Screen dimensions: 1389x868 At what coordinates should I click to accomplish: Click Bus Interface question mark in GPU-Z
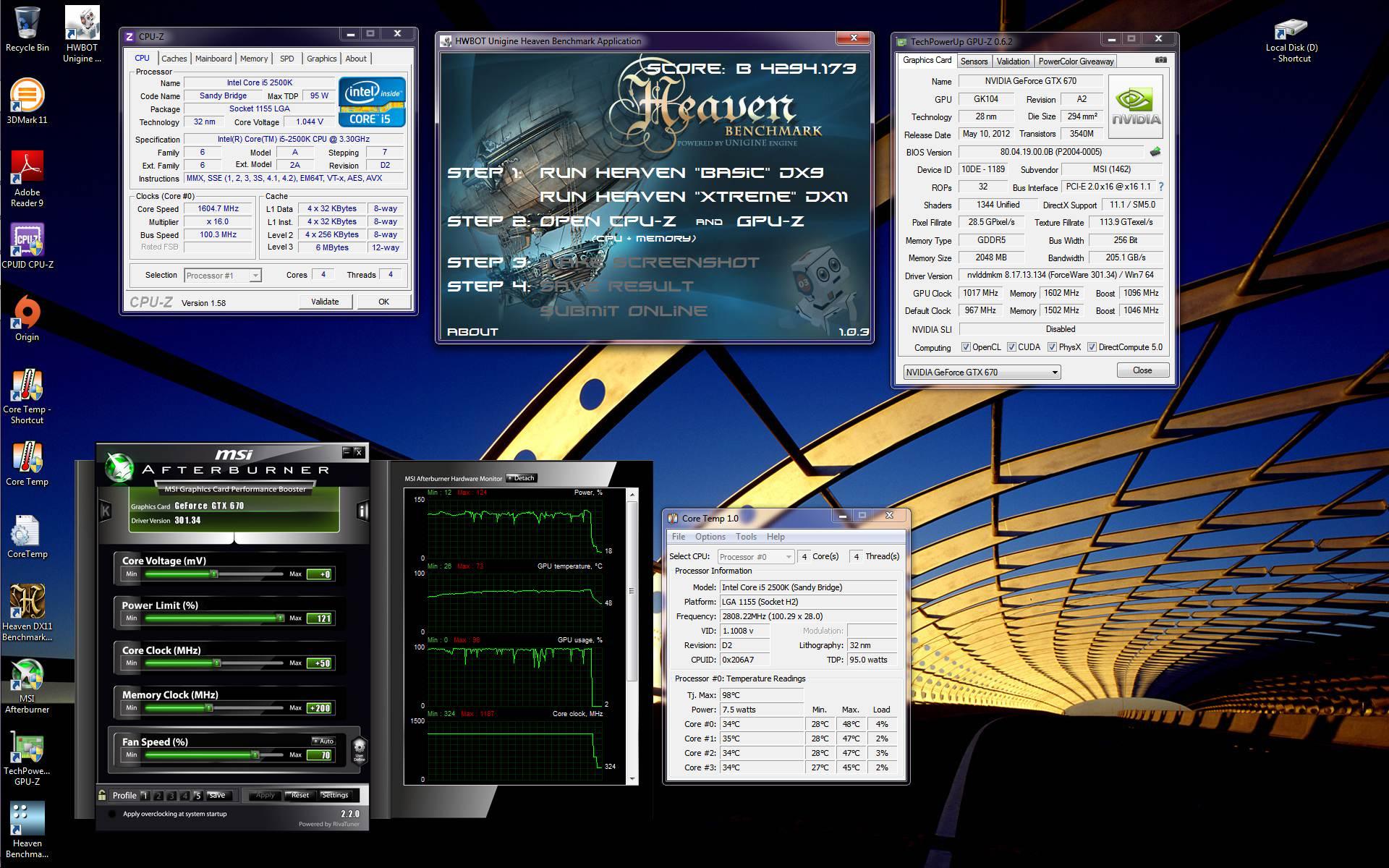1160,187
